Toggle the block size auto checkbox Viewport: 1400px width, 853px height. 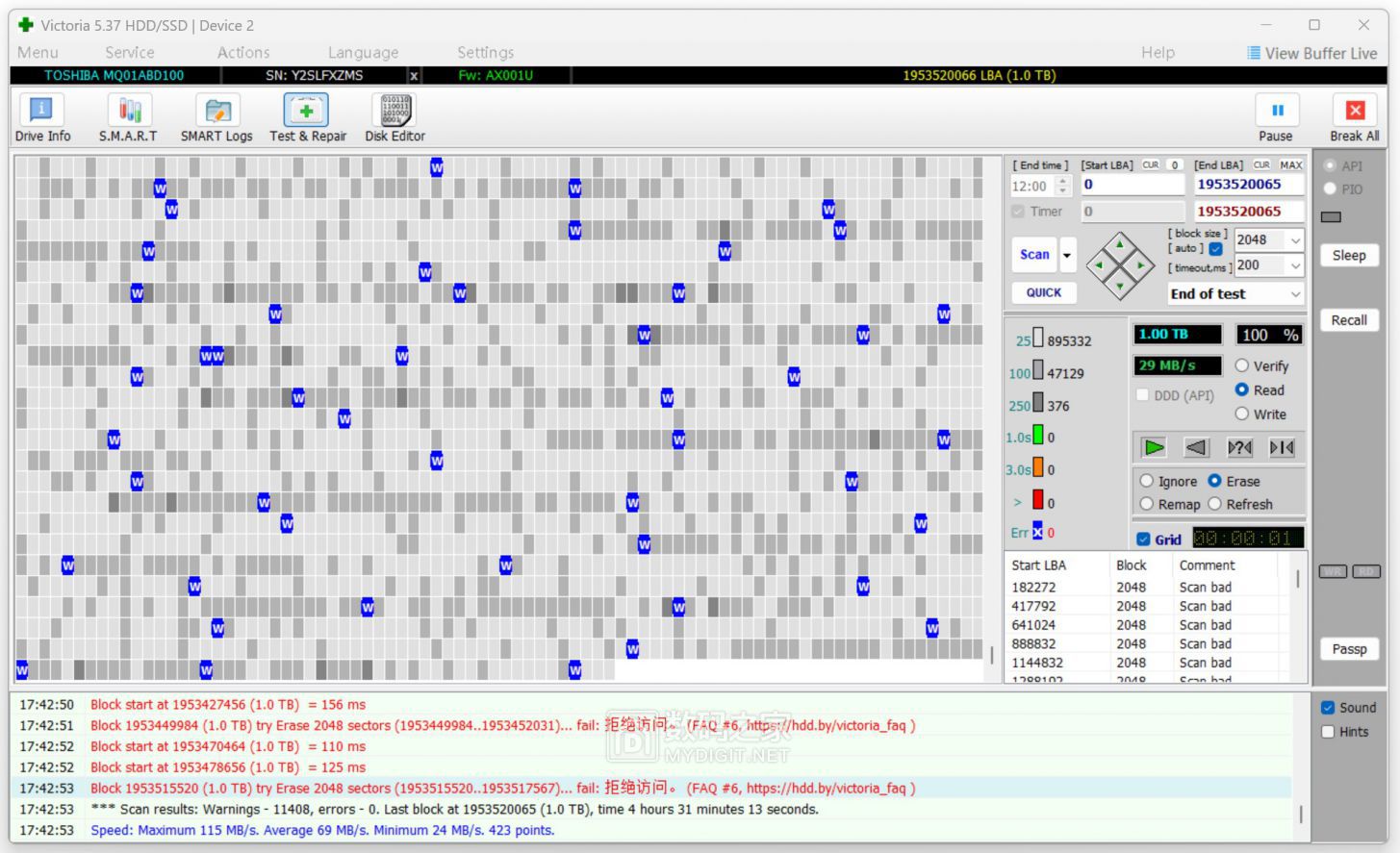pos(1215,249)
